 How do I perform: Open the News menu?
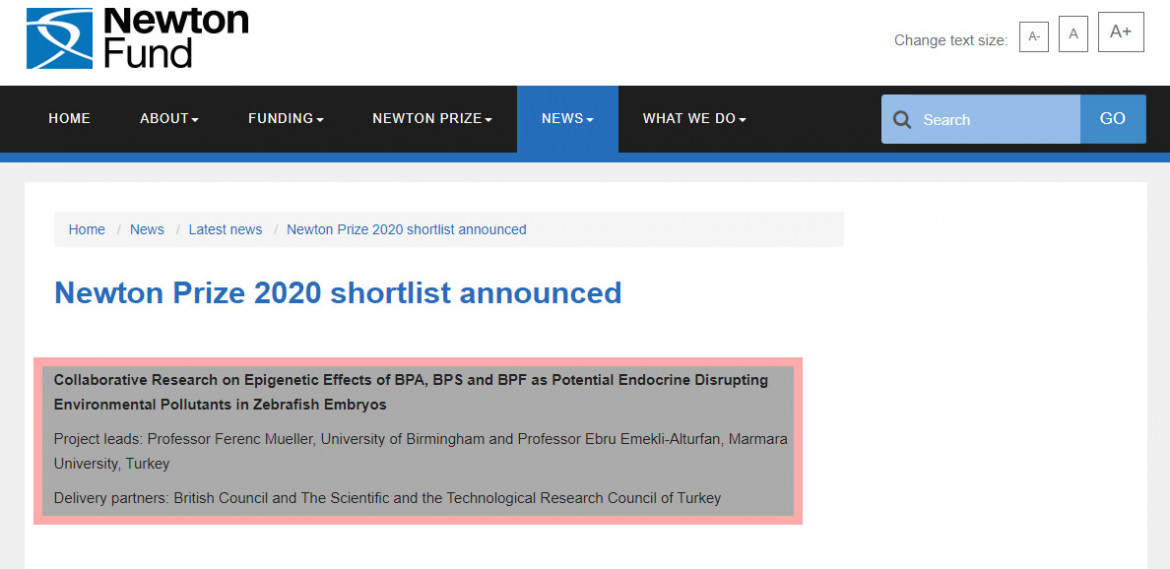pos(567,119)
